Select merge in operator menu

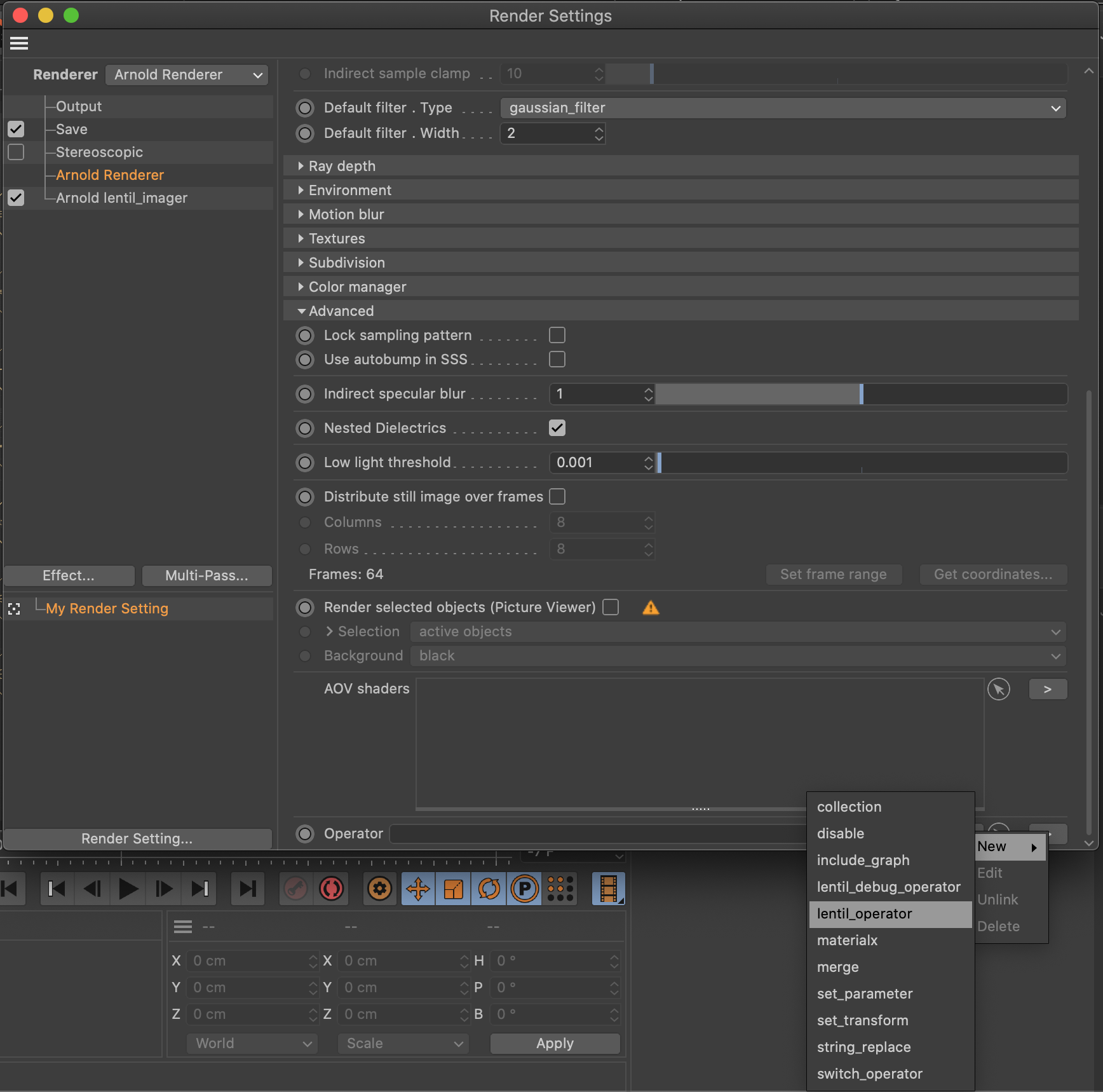pos(890,967)
